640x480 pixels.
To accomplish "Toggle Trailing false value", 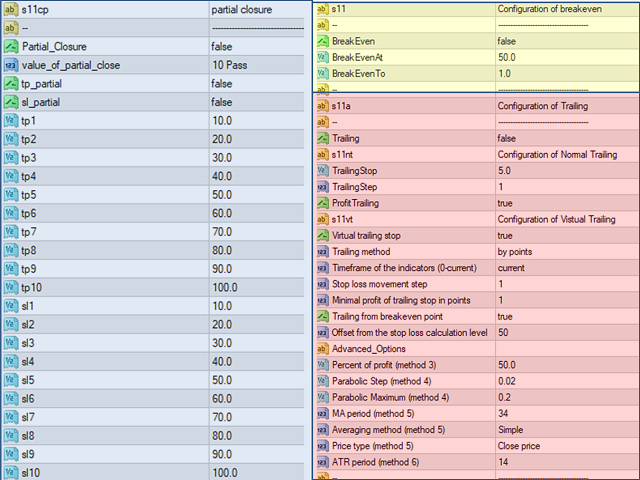I will point(507,138).
